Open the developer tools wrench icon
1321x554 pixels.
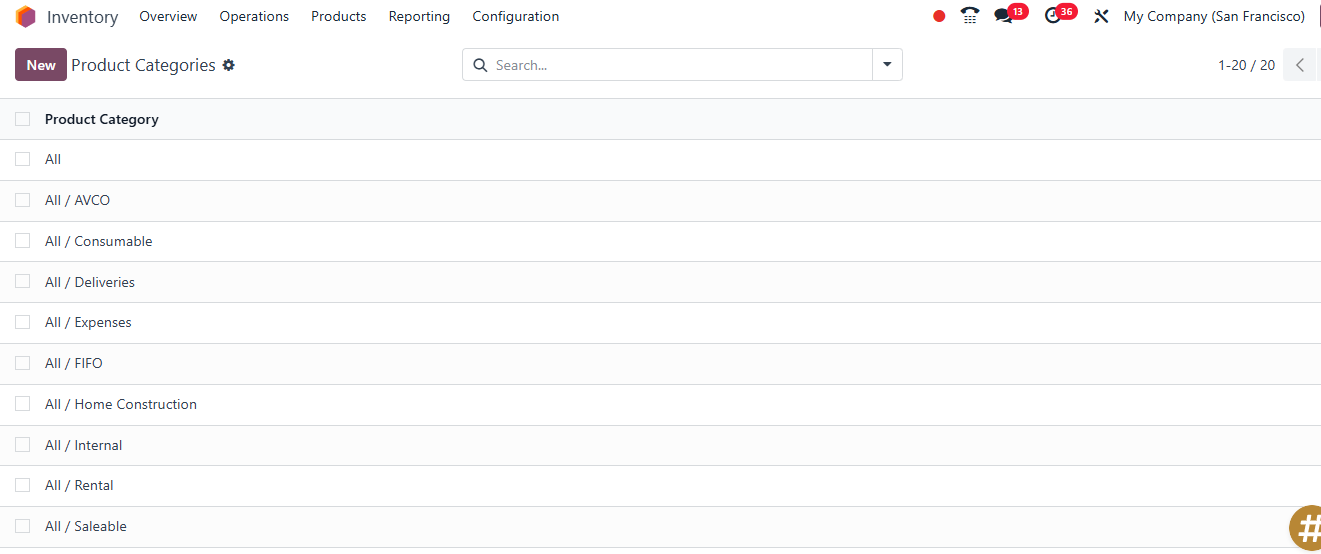(x=1101, y=16)
